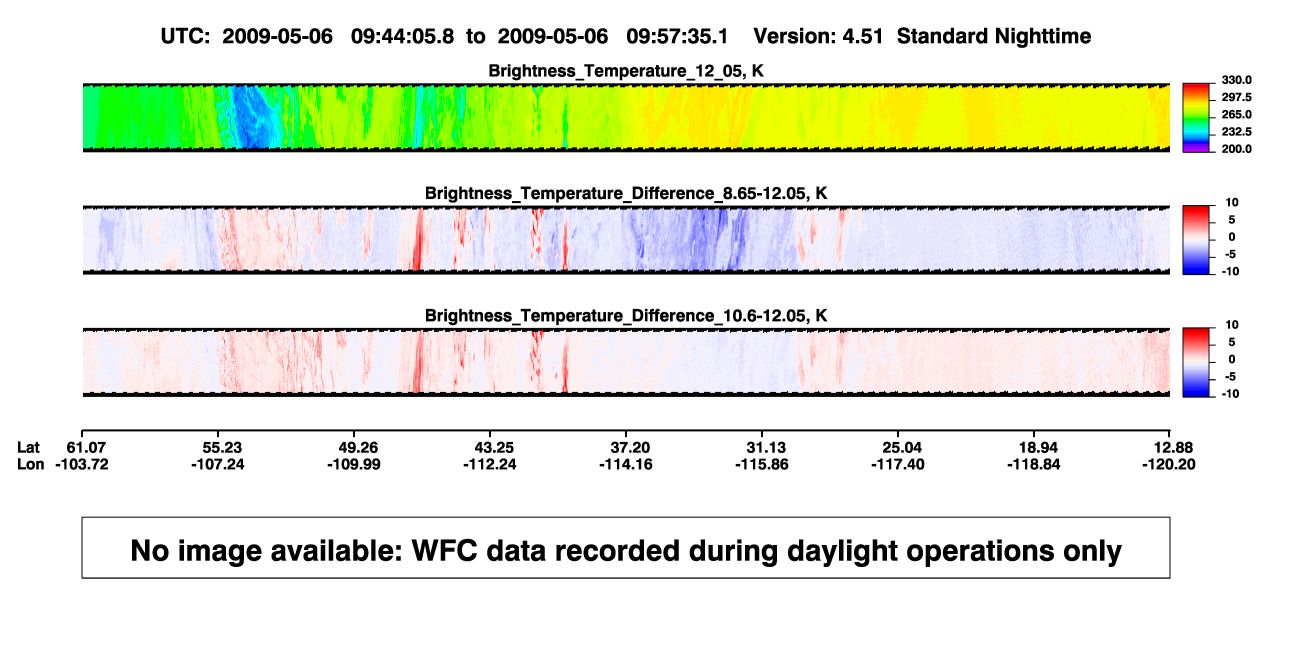Viewport: 1300px width, 667px height.
Task: Click the 330.0 colorbar scale value
Action: click(1237, 80)
